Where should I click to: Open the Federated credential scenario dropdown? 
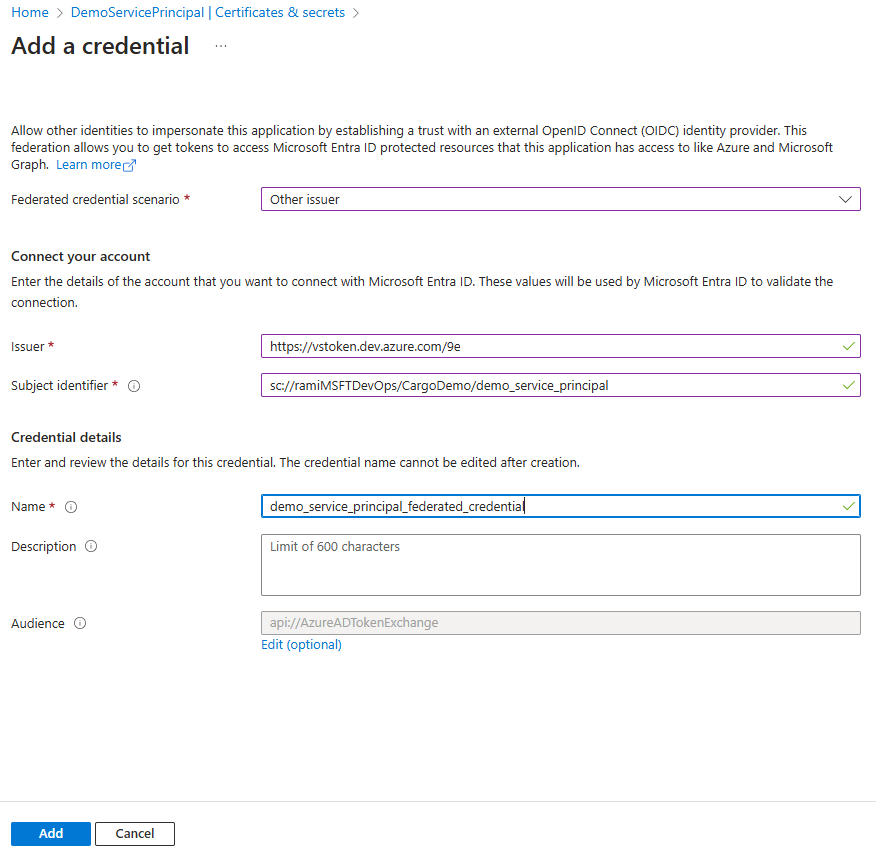[560, 199]
